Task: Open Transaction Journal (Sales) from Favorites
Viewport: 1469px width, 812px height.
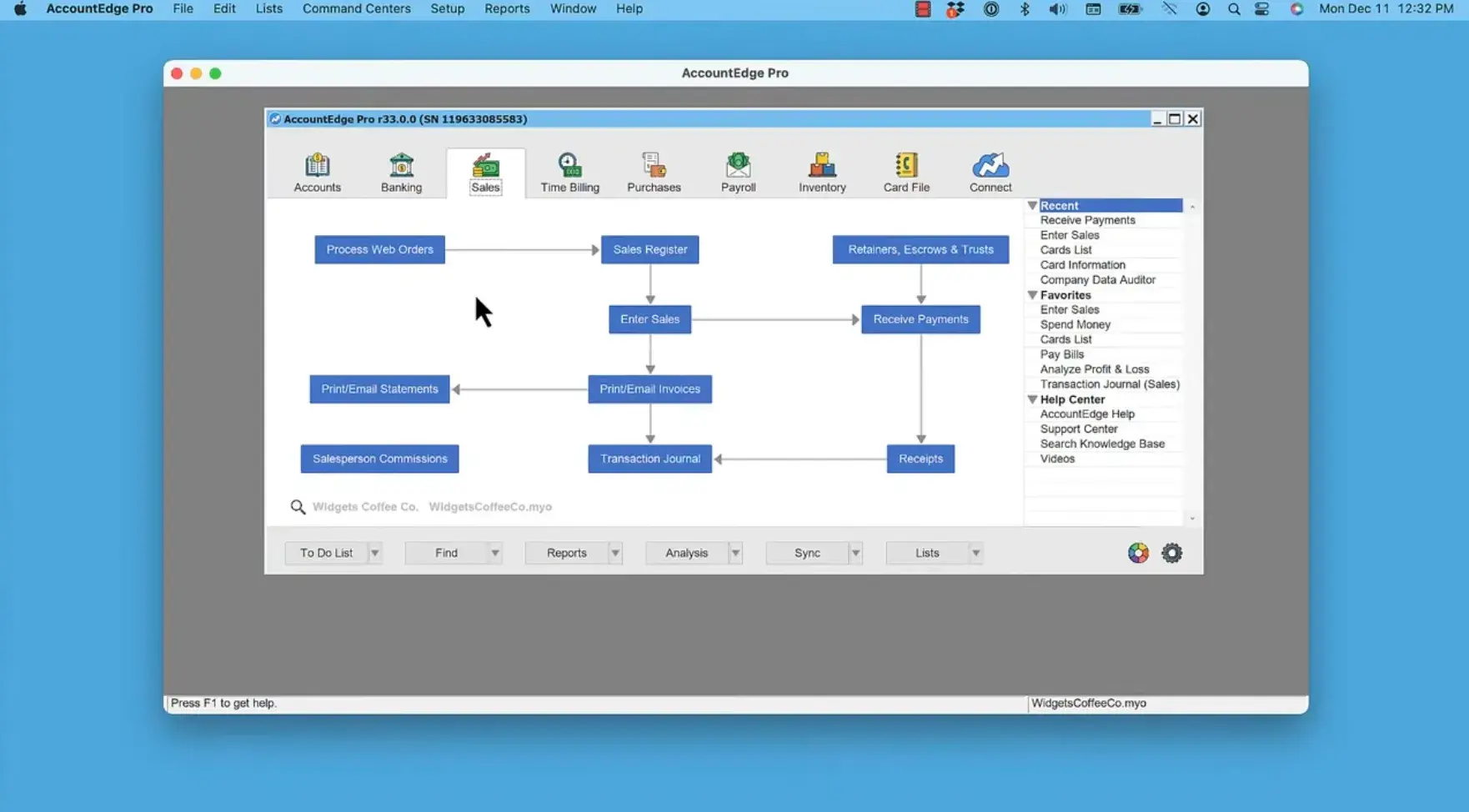Action: point(1110,384)
